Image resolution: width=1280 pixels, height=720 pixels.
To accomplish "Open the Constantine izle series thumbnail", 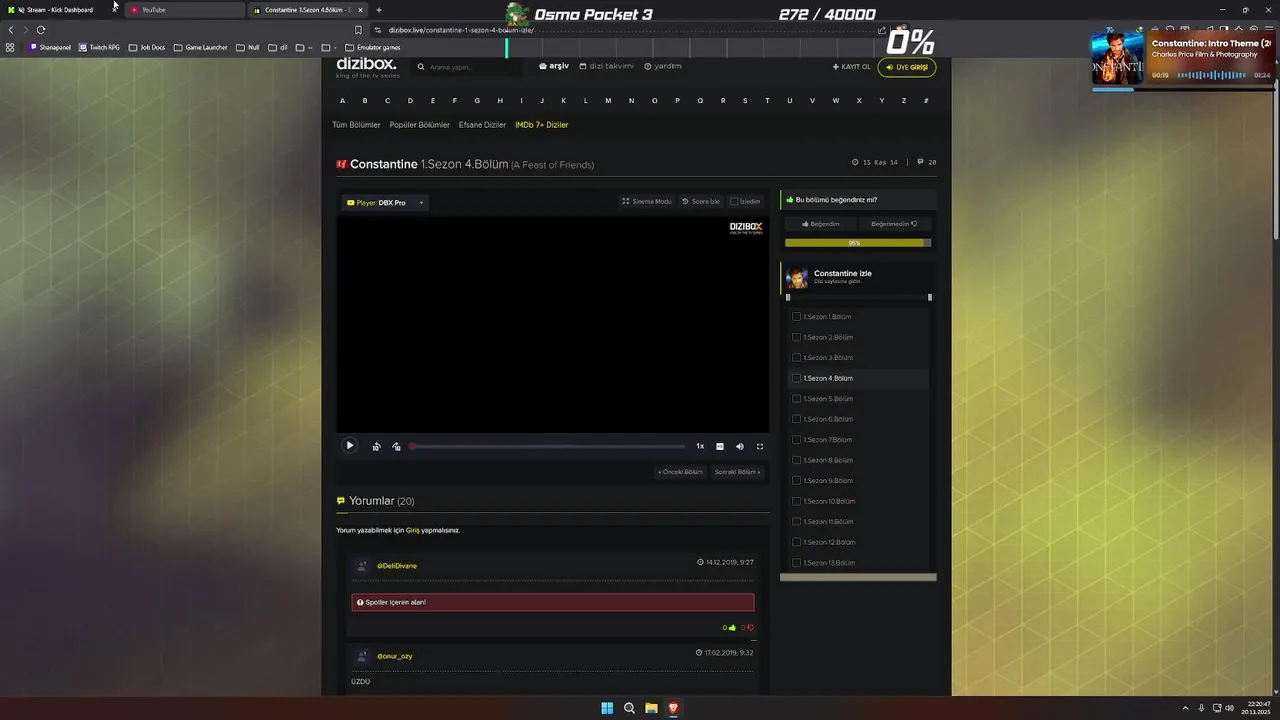I will (797, 277).
